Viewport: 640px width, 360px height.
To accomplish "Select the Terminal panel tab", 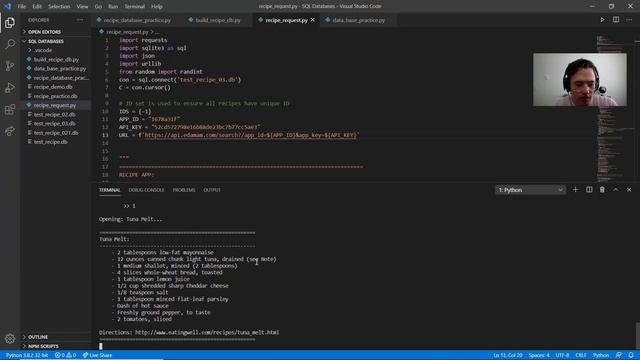I will pos(109,190).
